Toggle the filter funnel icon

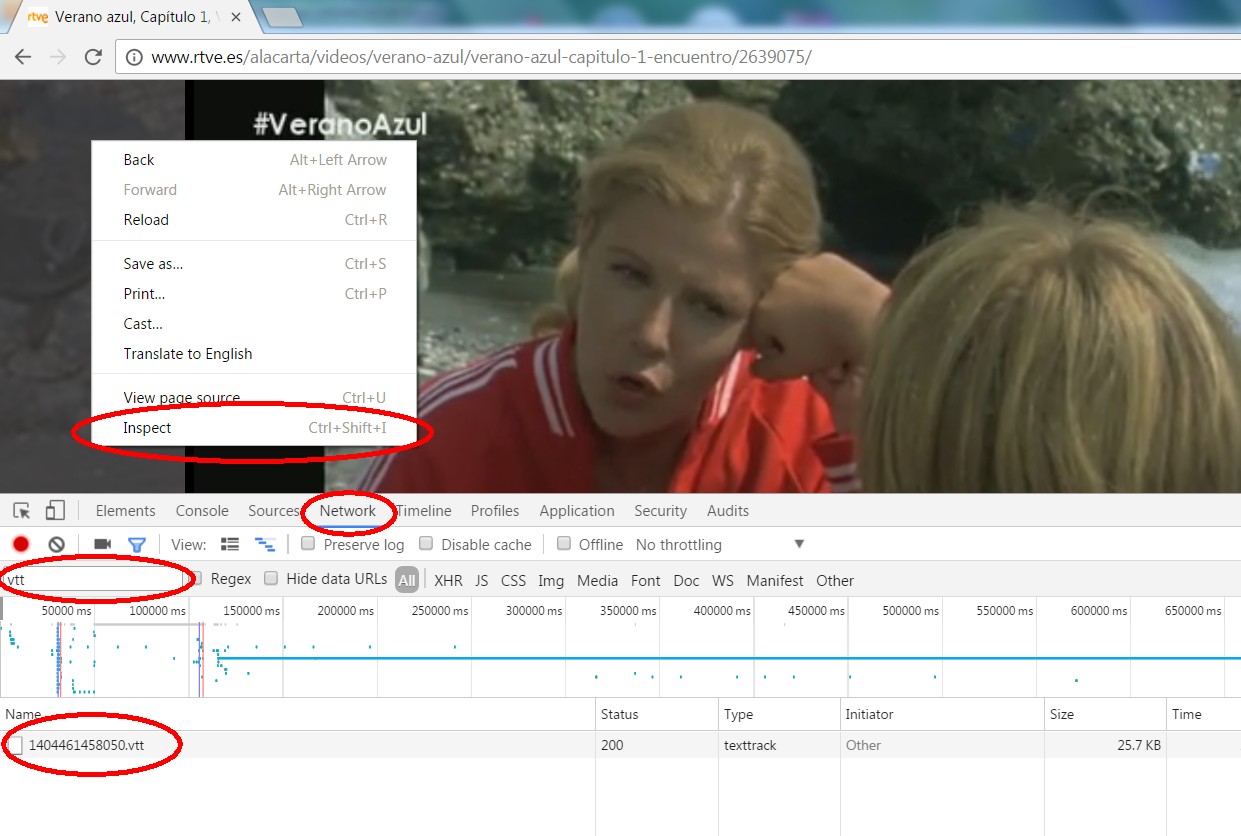[137, 545]
